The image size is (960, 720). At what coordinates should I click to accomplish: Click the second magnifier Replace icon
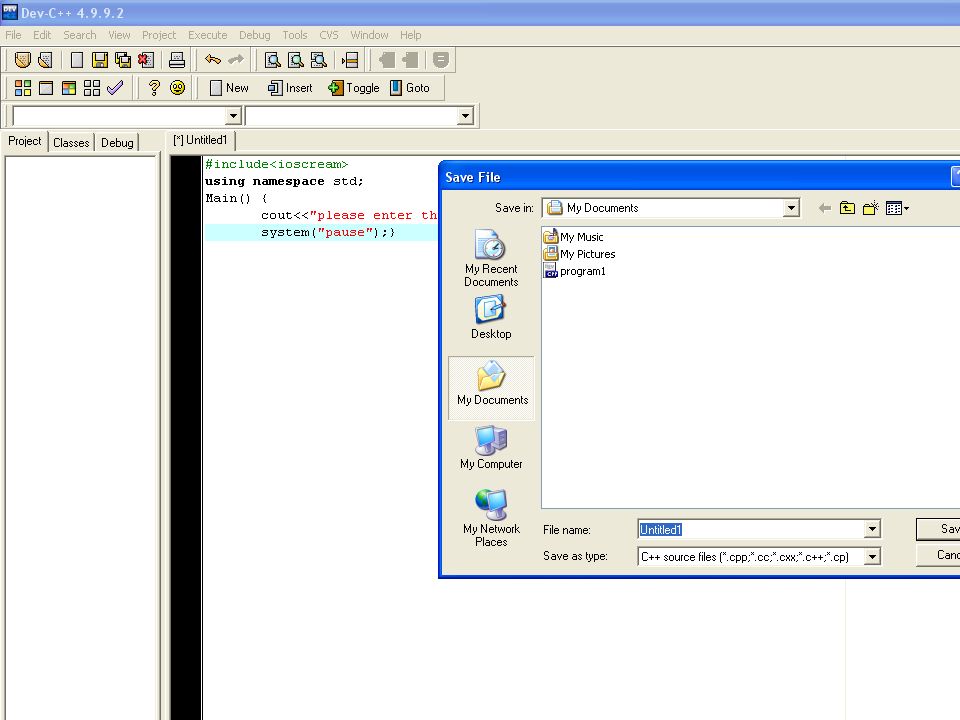tap(296, 60)
